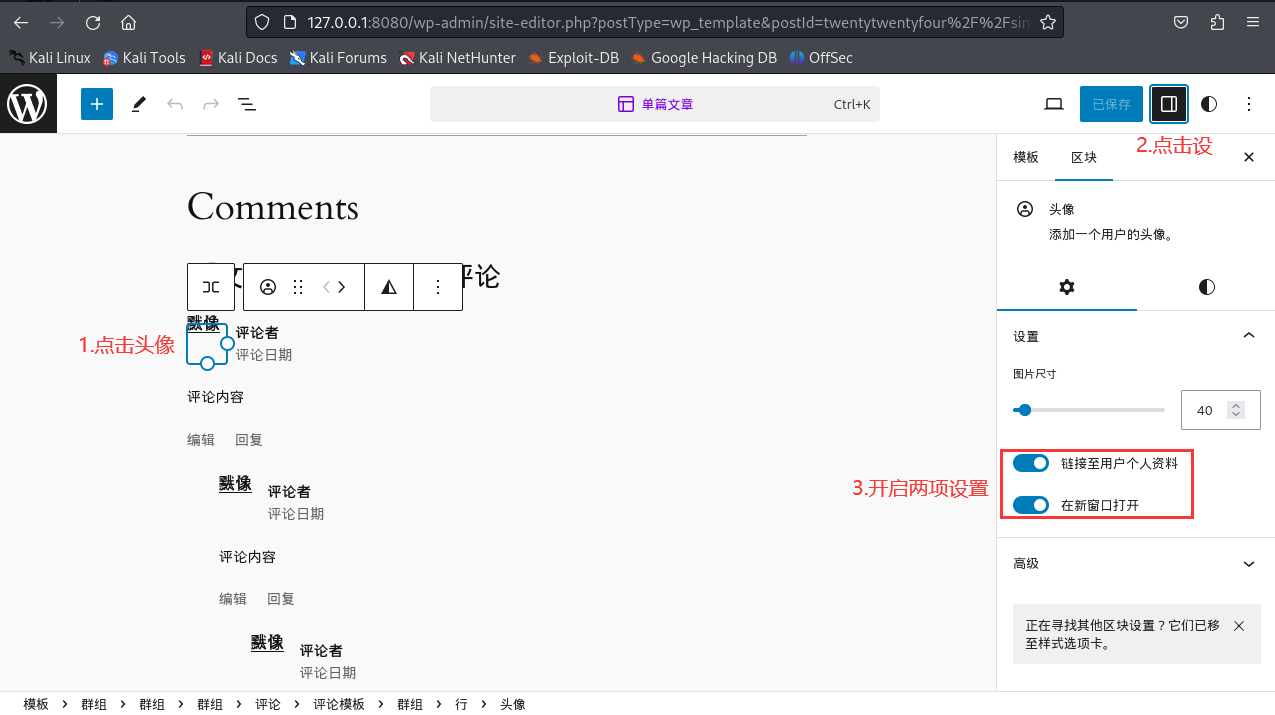The width and height of the screenshot is (1275, 715).
Task: Open the Firefox hamburger menu
Action: (x=1253, y=22)
